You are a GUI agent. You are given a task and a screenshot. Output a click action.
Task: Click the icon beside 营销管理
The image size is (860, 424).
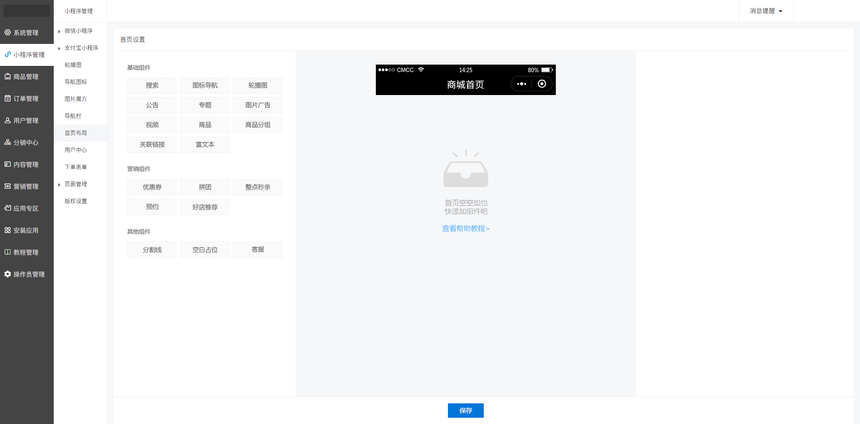click(x=7, y=187)
